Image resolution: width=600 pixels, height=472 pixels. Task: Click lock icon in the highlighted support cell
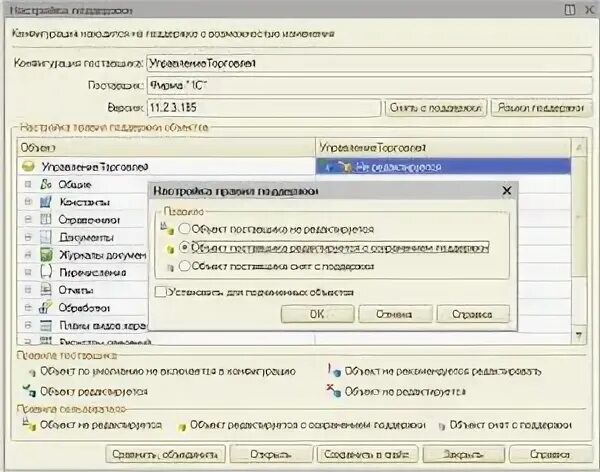344,167
